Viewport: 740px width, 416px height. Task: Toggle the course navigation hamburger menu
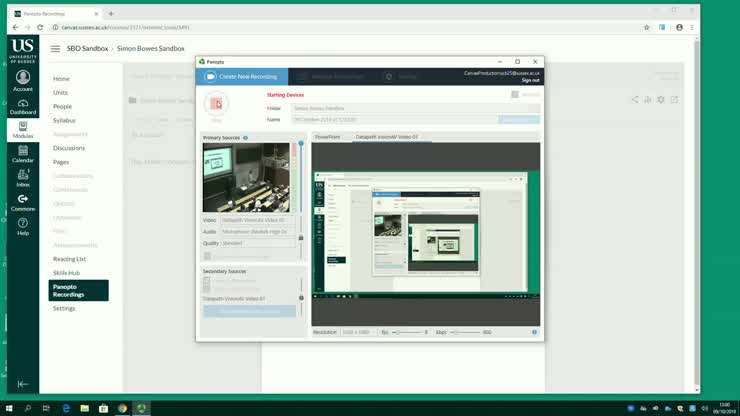[55, 49]
